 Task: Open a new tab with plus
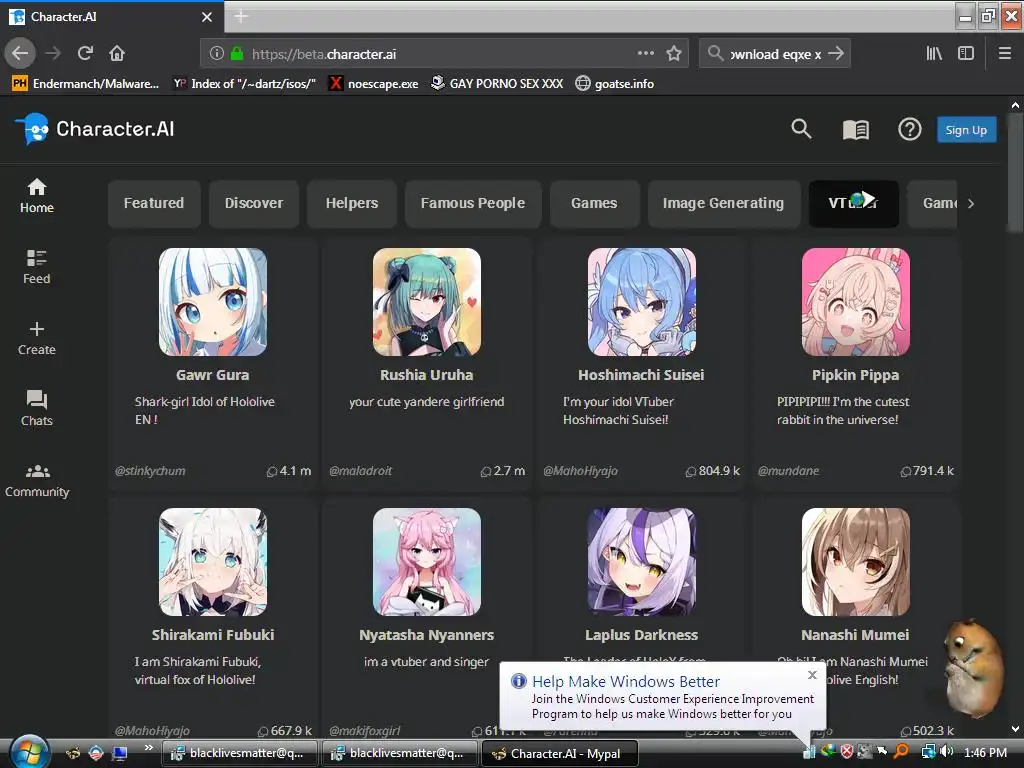click(241, 16)
